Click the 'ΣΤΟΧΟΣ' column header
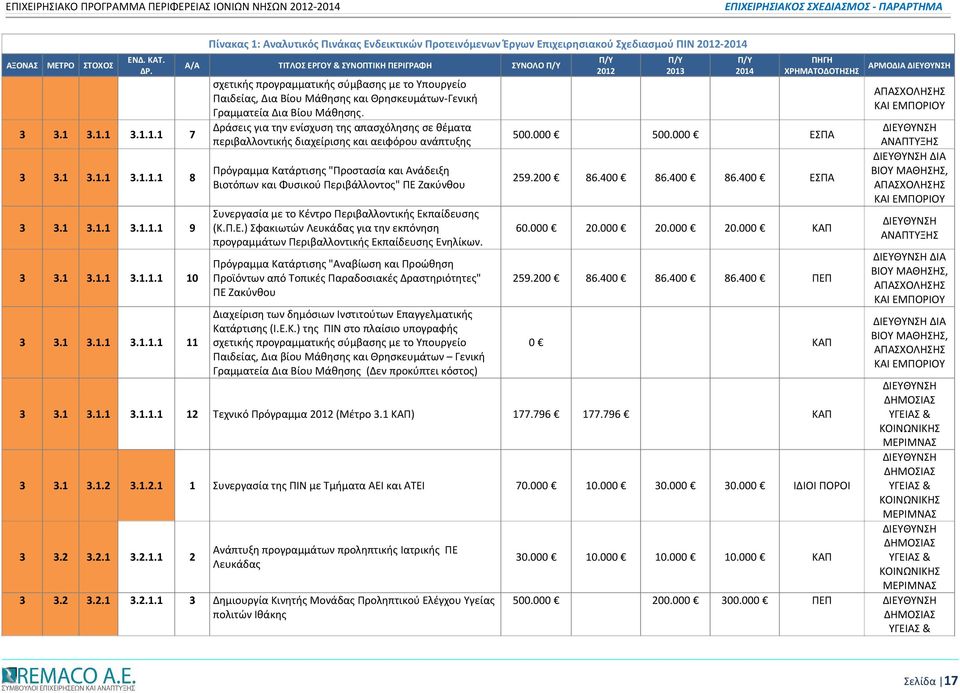Viewport: 960px width, 693px height. pos(98,66)
